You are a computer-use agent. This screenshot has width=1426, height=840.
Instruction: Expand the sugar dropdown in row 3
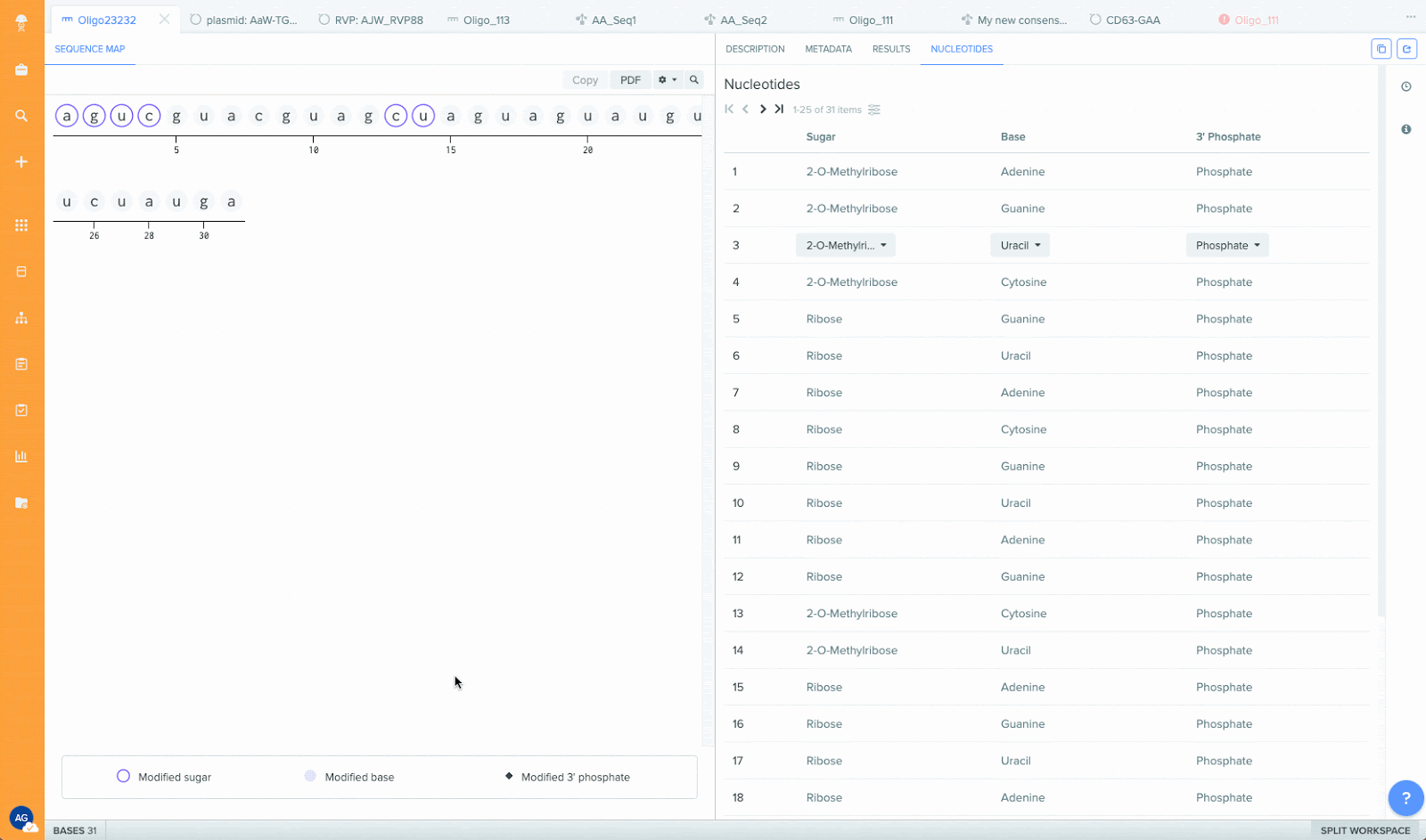point(845,246)
